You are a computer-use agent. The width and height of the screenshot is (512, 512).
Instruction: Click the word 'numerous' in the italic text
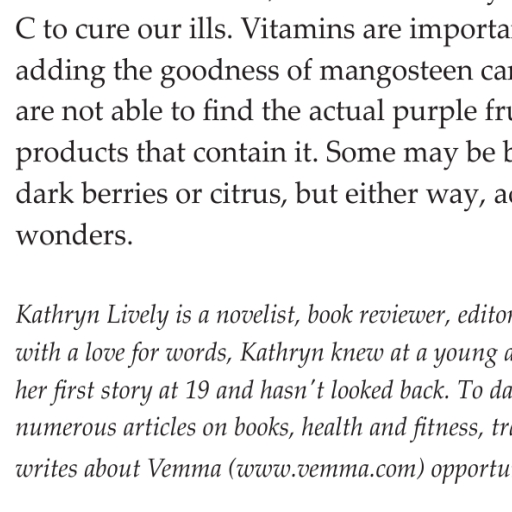pos(66,429)
